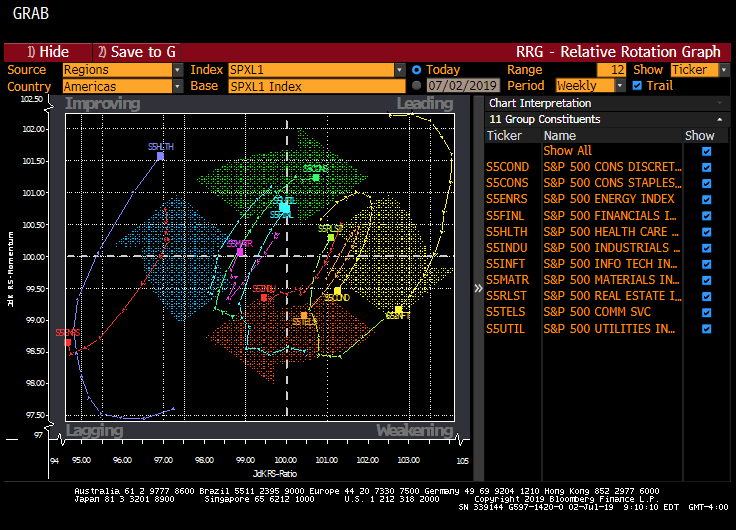
Task: Click S&P 500 REAL ESTATE name
Action: point(612,296)
